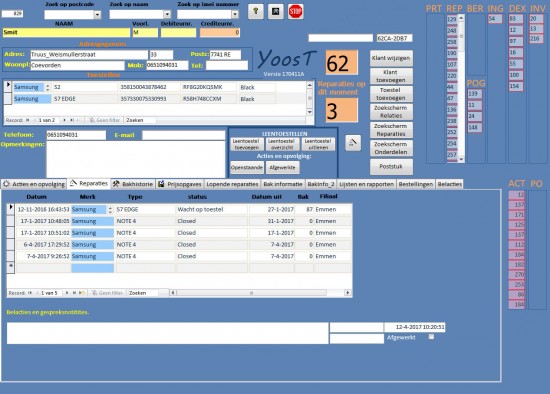Click the horizontal scrollbar of repairs table
Screen dimensions: 550x394
(x=251, y=293)
